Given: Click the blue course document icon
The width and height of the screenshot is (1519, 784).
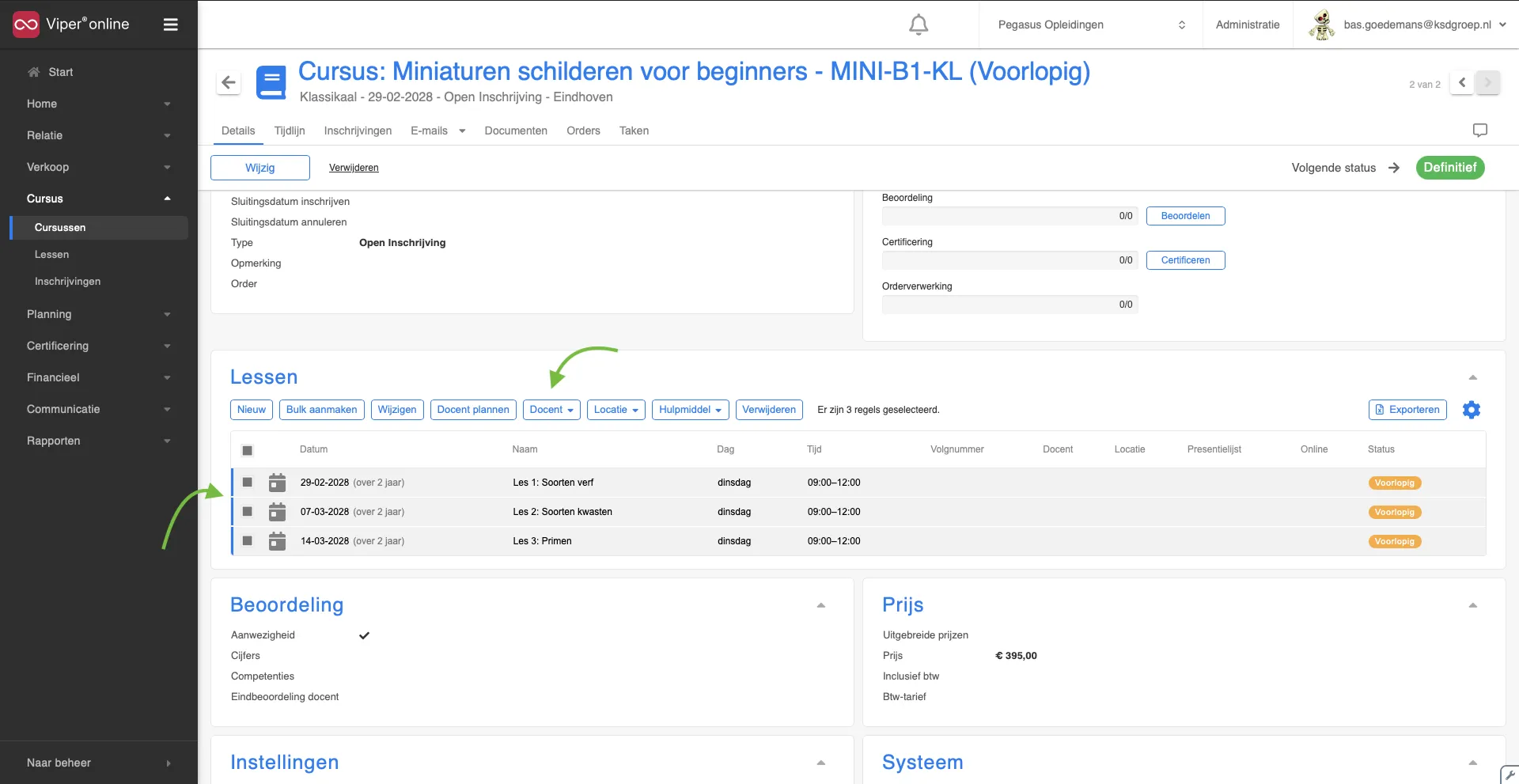Looking at the screenshot, I should 271,82.
